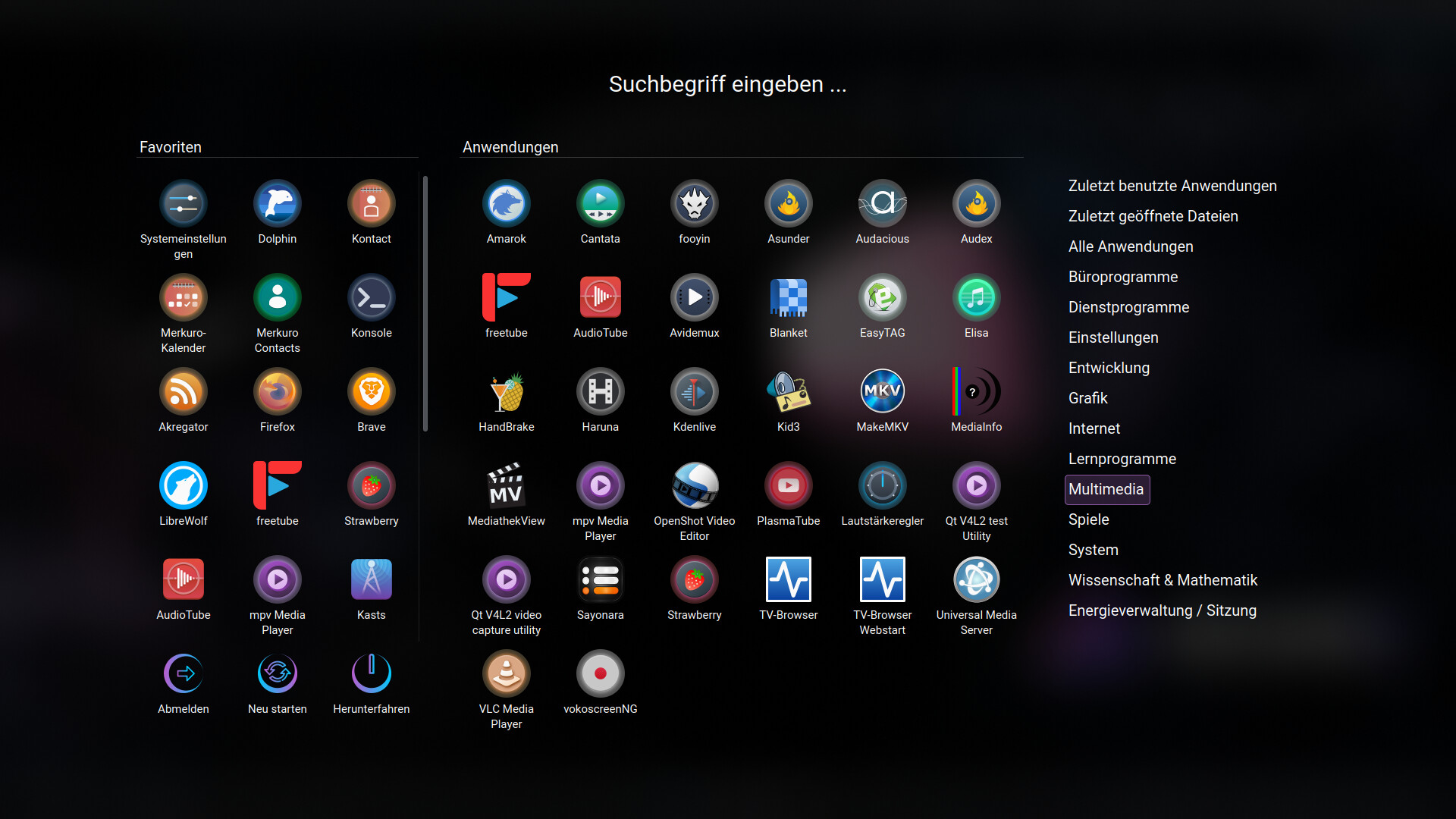Launch LibreWolf browser

click(184, 495)
